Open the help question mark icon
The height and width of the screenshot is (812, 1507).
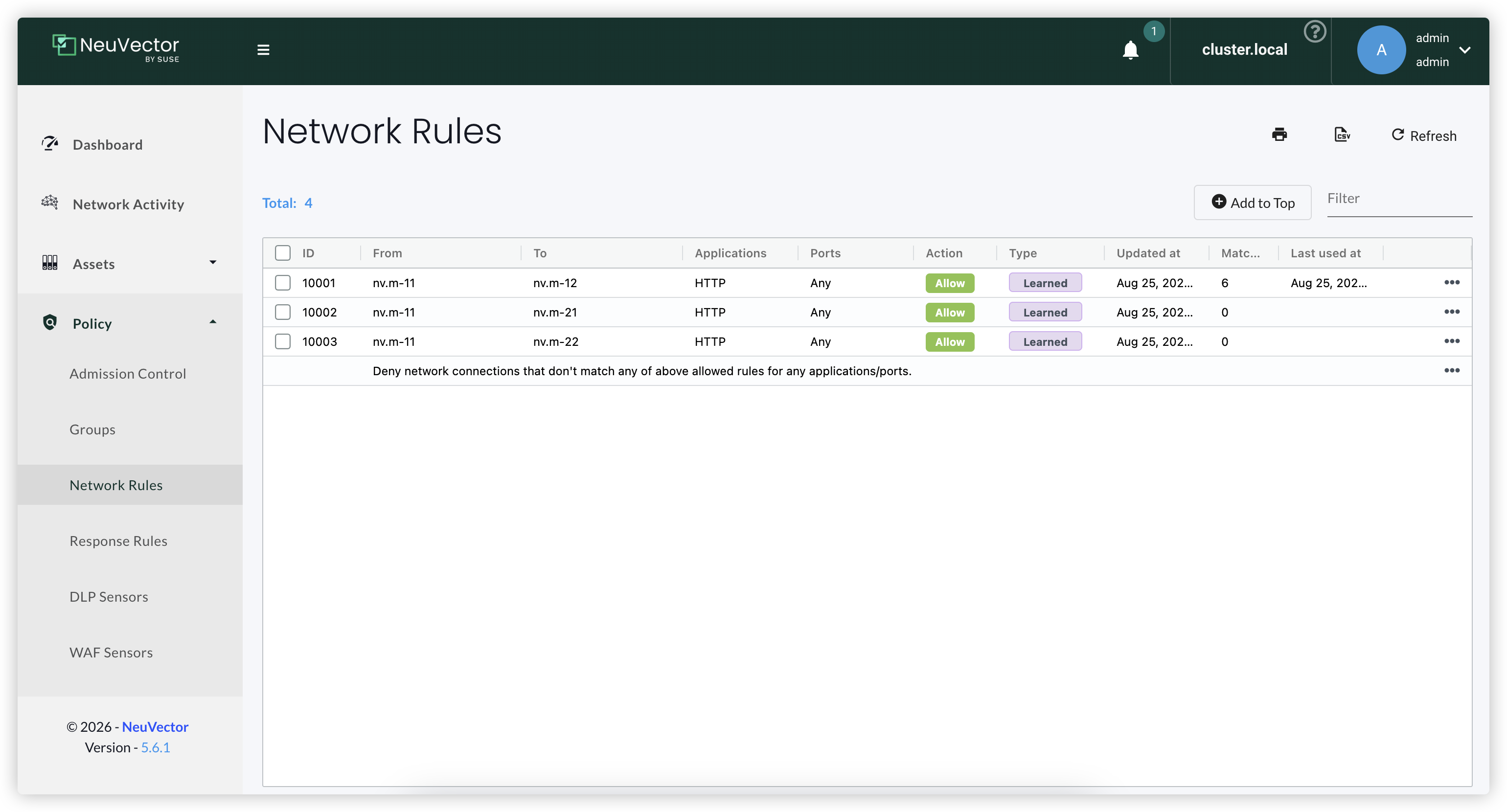pos(1315,32)
